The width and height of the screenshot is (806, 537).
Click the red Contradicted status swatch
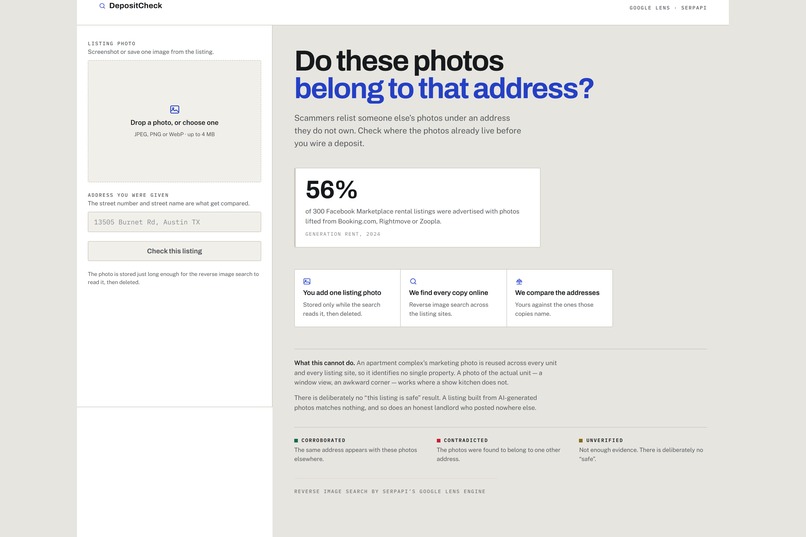[438, 440]
